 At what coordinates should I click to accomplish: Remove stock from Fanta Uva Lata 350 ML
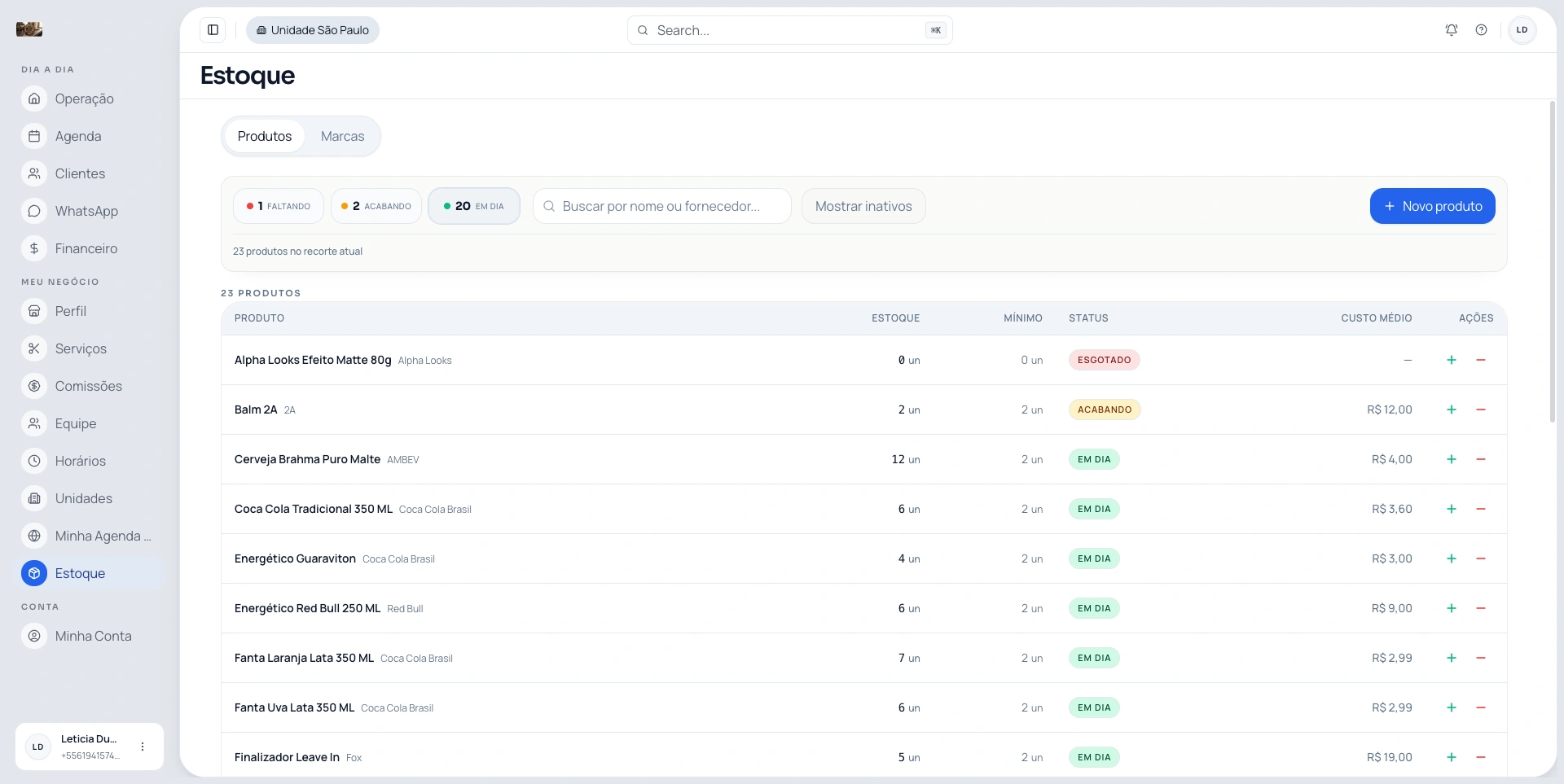click(1480, 707)
